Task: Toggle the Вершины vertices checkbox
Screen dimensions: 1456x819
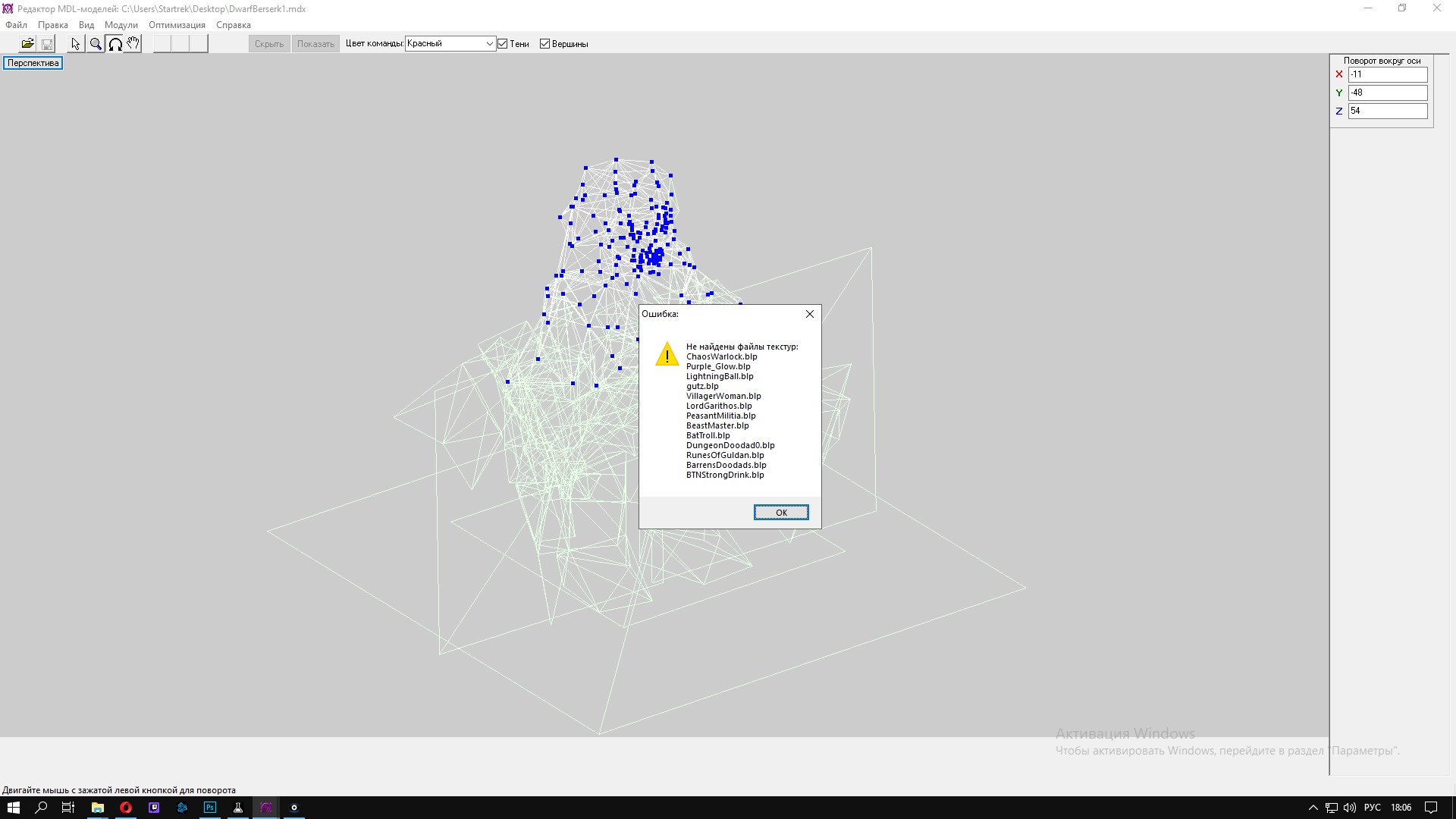Action: click(x=544, y=44)
